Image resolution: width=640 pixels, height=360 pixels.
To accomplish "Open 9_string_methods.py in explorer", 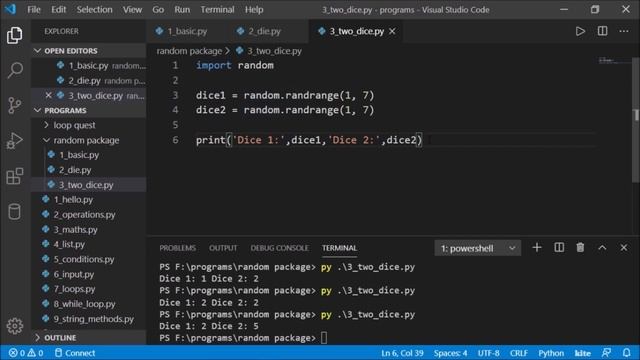I will click(93, 319).
